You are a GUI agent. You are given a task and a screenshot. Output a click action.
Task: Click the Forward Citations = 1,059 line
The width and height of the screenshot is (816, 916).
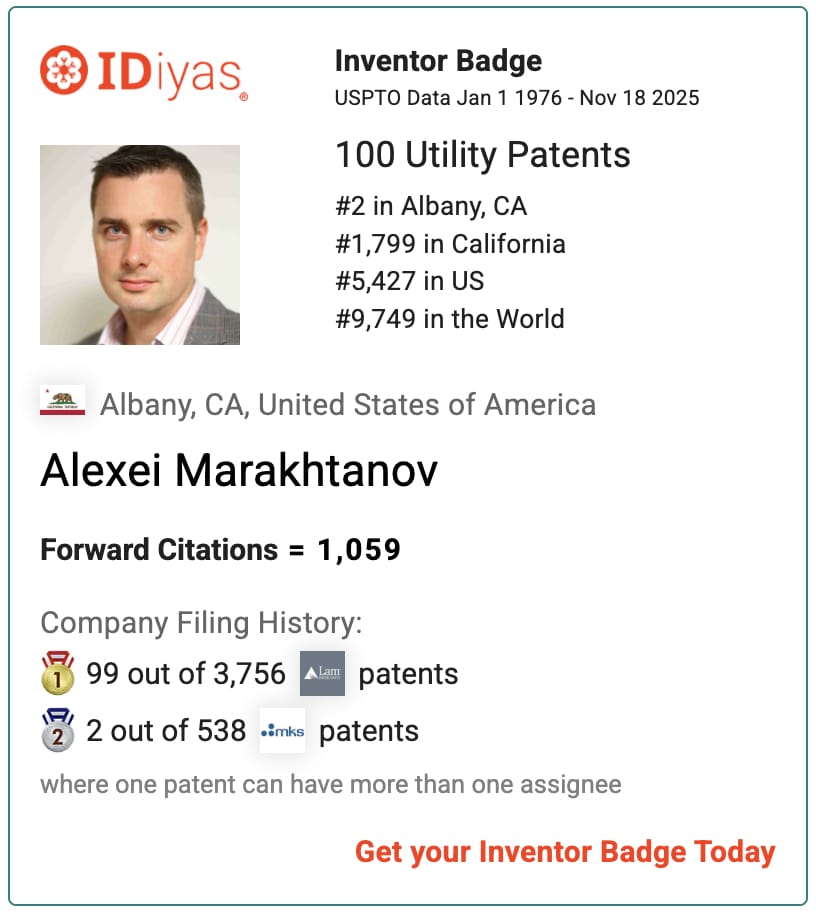220,550
